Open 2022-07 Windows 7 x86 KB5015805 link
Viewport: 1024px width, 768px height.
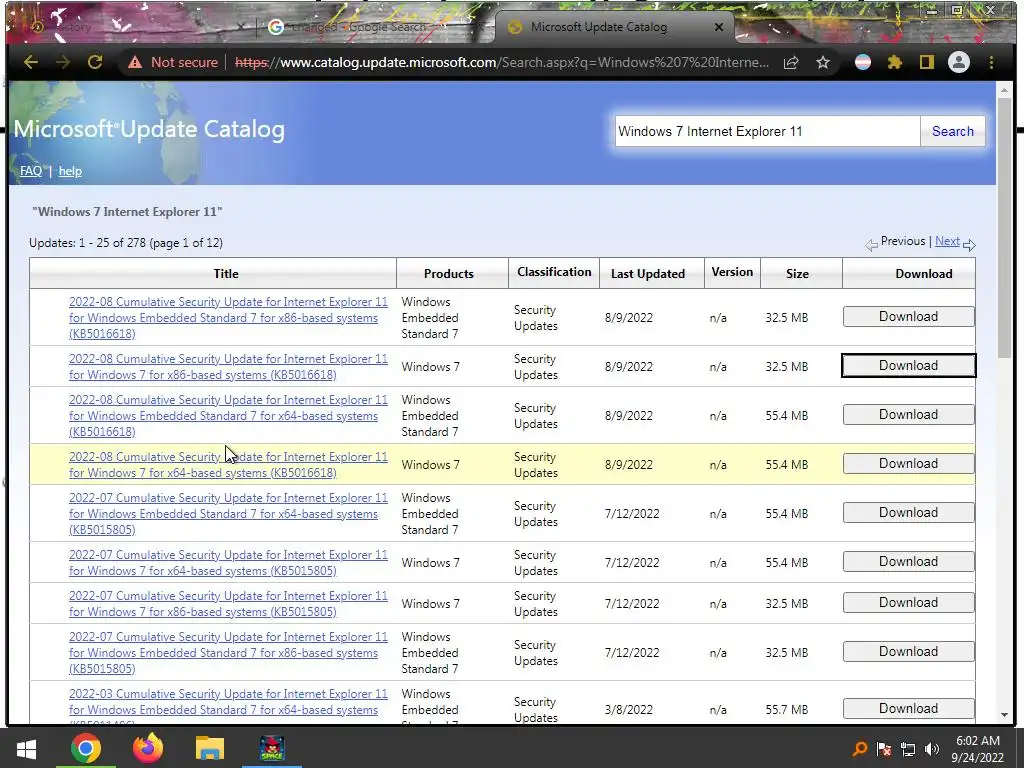coord(228,604)
